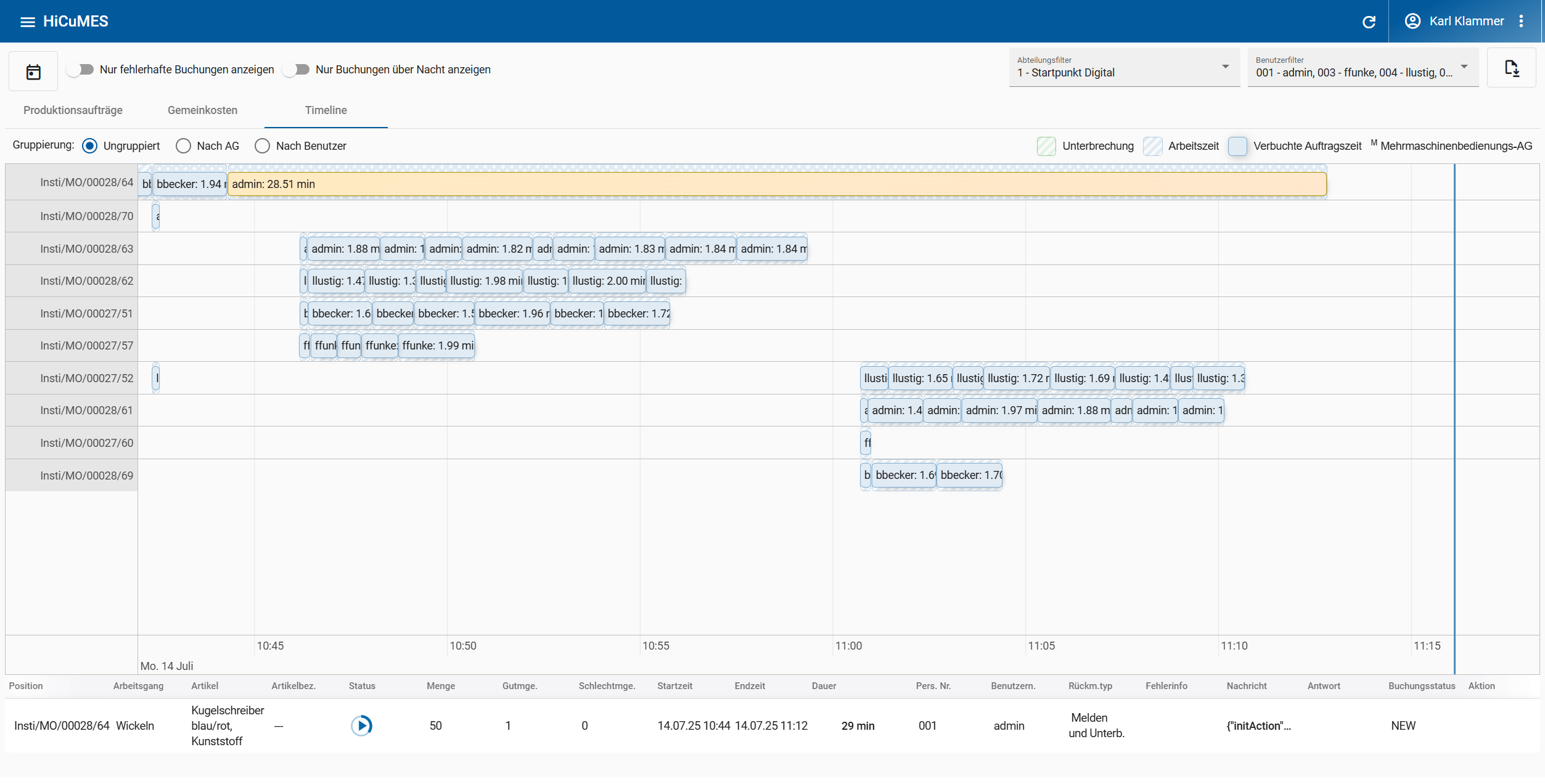Toggle Nur Buchungen über Nacht anzeigen switch
Screen dimensions: 1545x784
pyautogui.click(x=297, y=70)
